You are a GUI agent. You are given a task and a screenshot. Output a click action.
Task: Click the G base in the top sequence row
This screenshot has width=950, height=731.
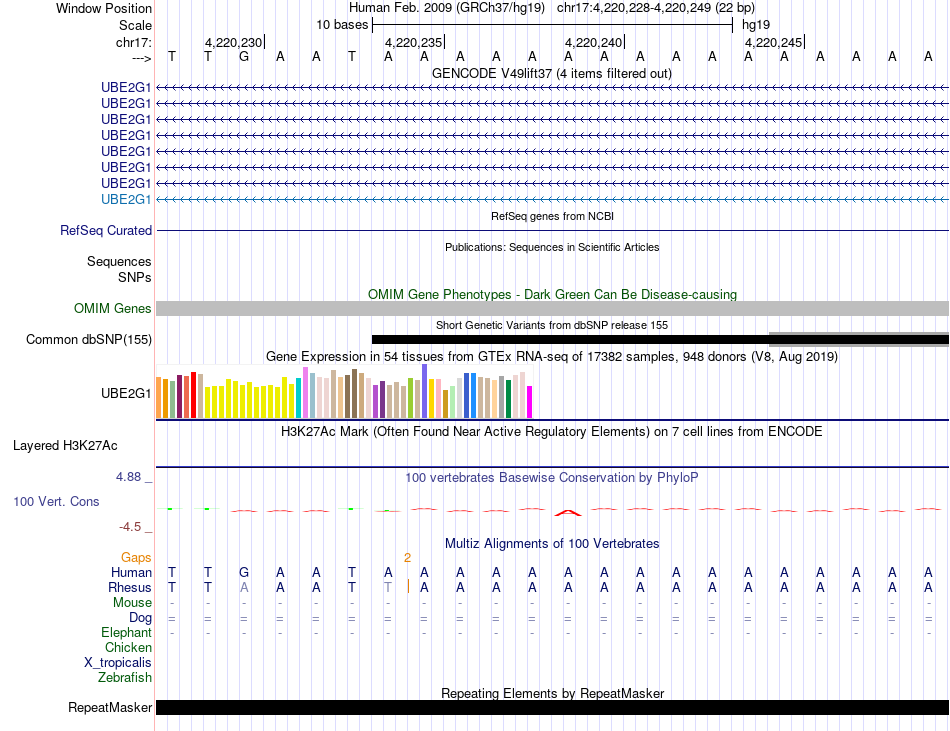[x=244, y=56]
